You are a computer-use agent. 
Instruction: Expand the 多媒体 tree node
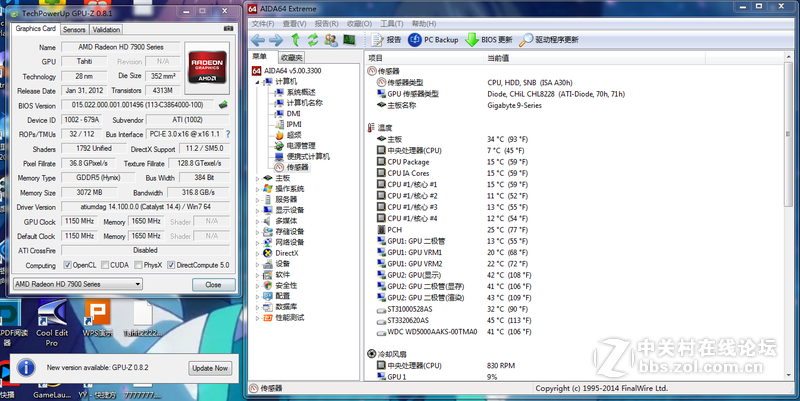coord(258,221)
